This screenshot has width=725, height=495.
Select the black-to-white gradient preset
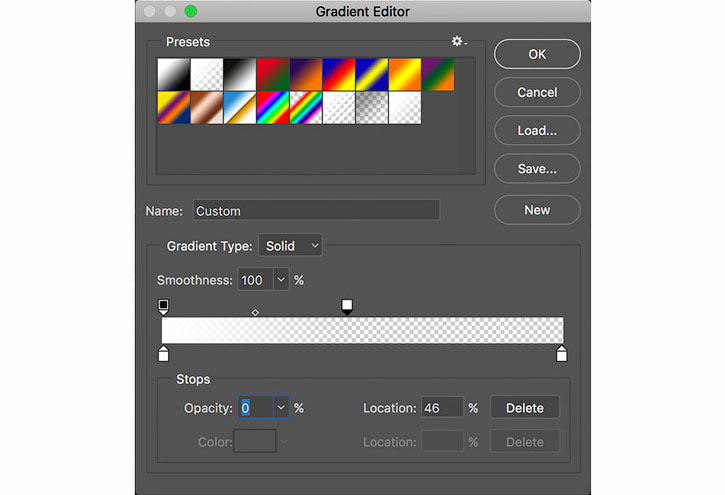pos(240,74)
